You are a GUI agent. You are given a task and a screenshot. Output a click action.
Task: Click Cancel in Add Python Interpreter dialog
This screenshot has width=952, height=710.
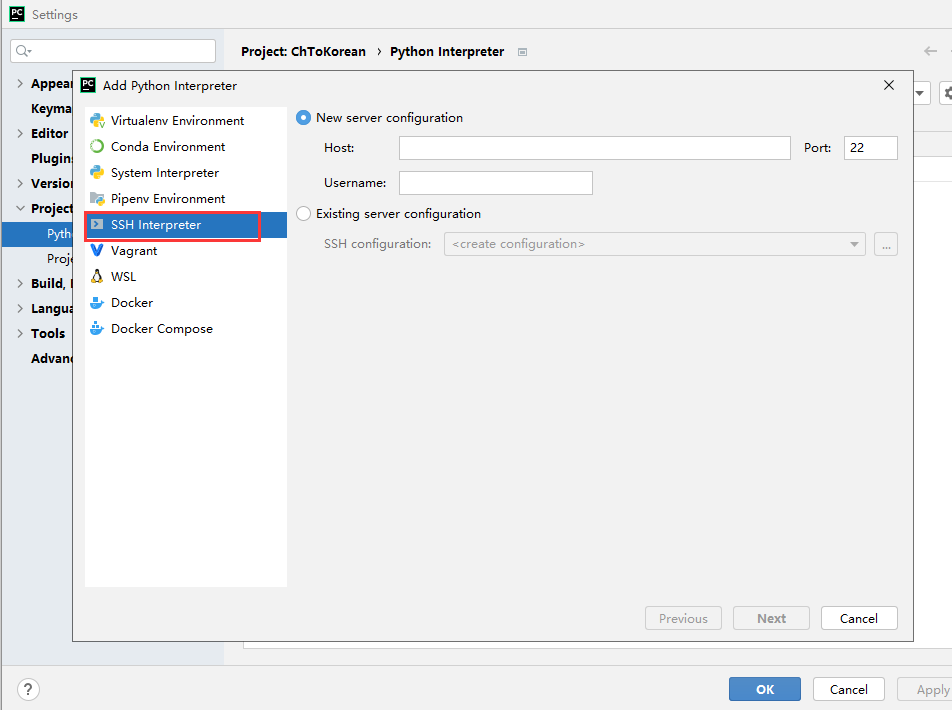pos(858,618)
